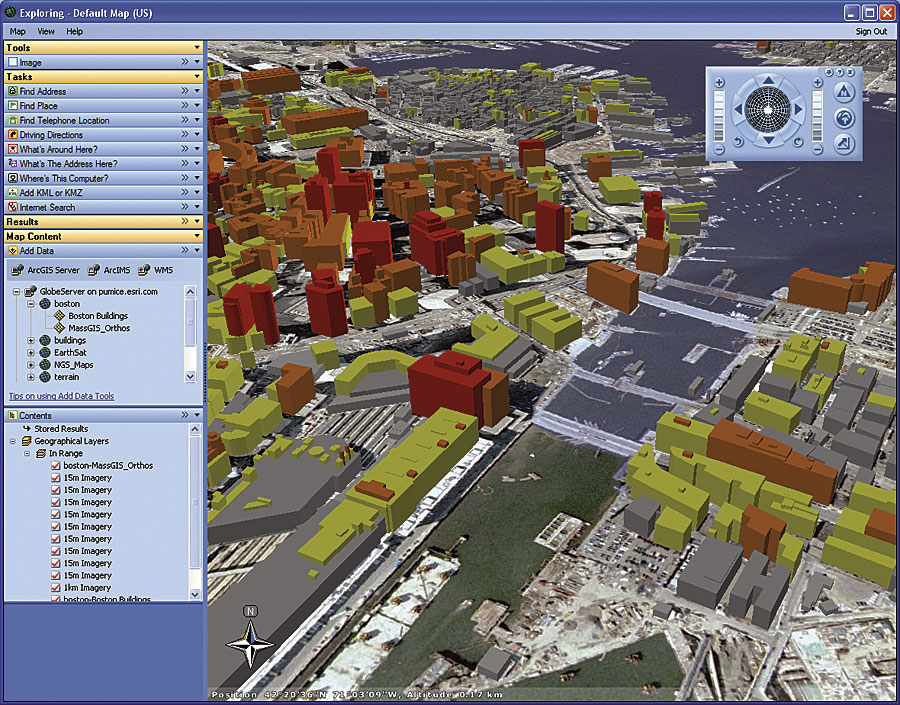Rotate the view counterclockwise
The height and width of the screenshot is (705, 900).
tap(739, 141)
